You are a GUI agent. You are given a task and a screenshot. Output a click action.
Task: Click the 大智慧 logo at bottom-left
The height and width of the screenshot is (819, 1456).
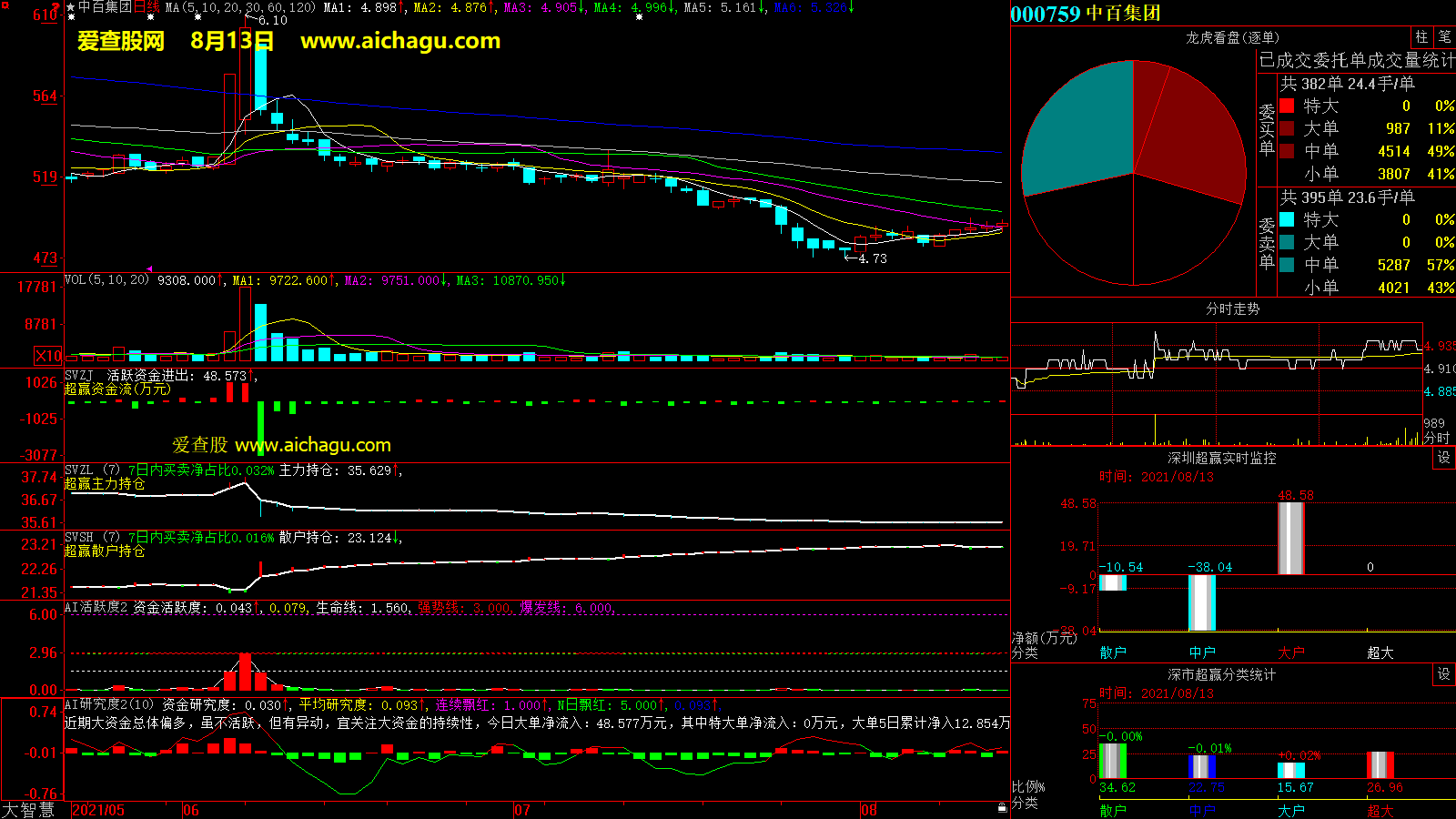29,810
